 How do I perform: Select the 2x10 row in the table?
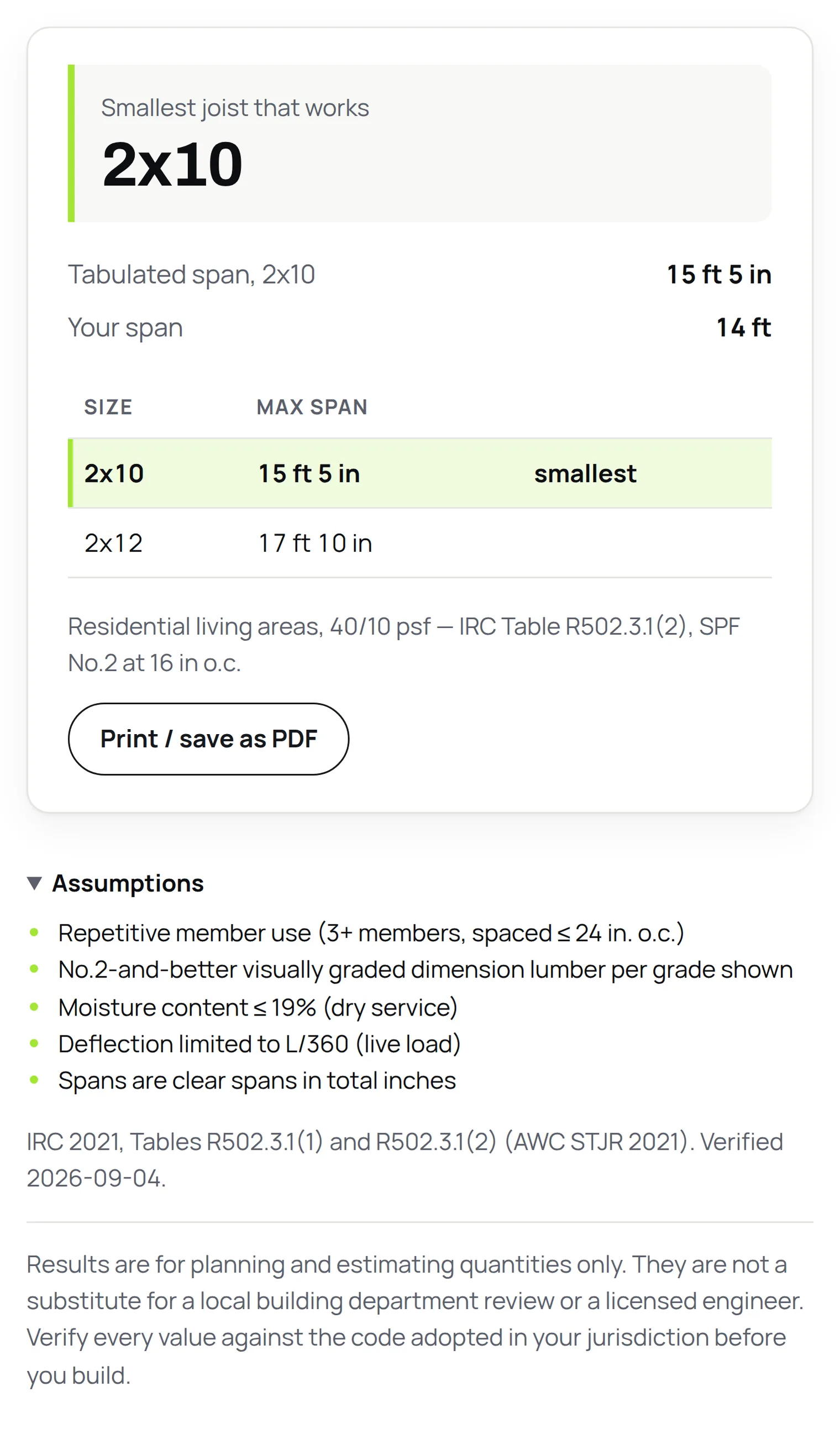(419, 473)
